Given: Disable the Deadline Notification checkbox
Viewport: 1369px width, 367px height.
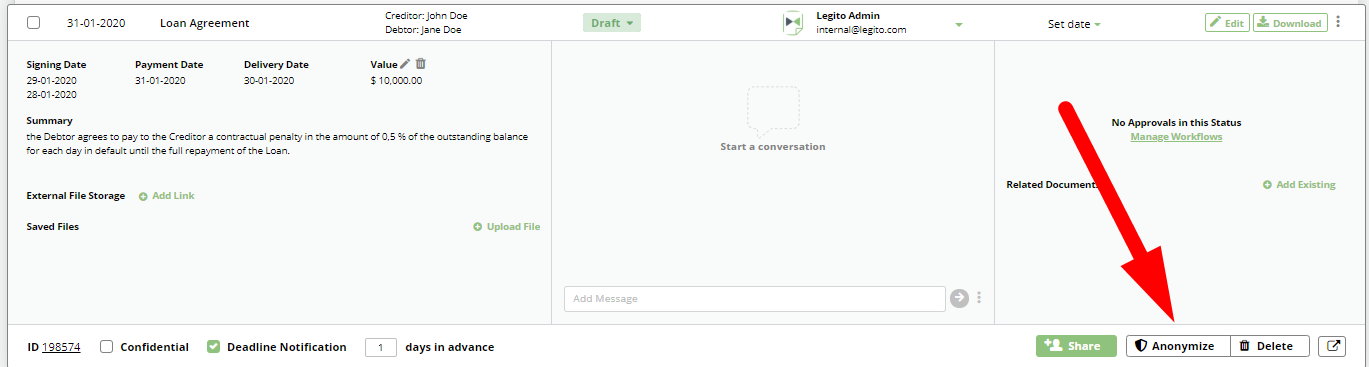Looking at the screenshot, I should [x=213, y=347].
